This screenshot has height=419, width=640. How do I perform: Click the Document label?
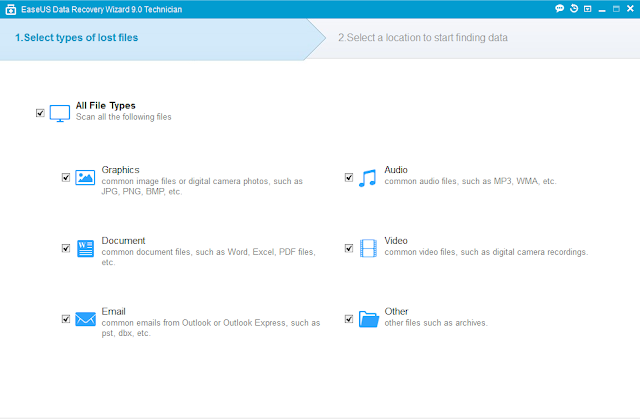pos(123,241)
